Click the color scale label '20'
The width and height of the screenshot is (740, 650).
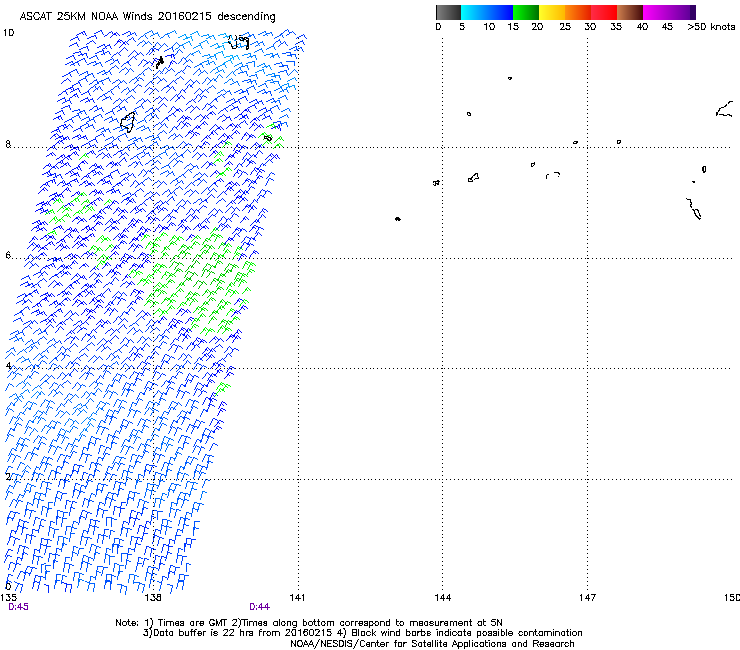pyautogui.click(x=537, y=27)
